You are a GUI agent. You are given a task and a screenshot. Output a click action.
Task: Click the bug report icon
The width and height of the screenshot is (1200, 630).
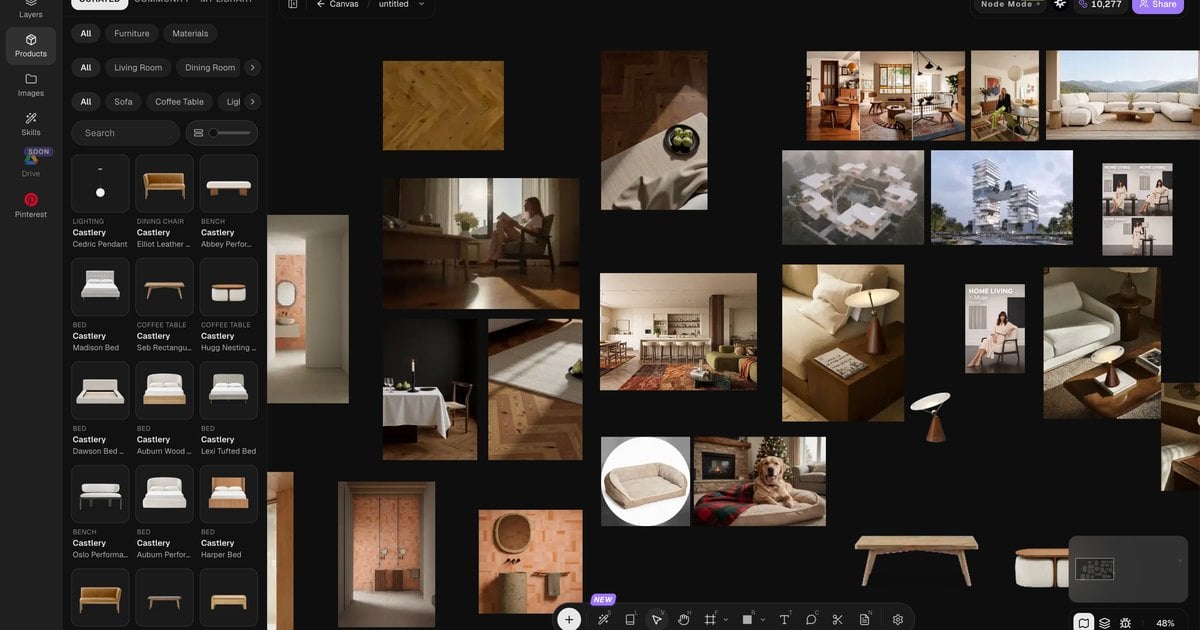(x=1126, y=622)
